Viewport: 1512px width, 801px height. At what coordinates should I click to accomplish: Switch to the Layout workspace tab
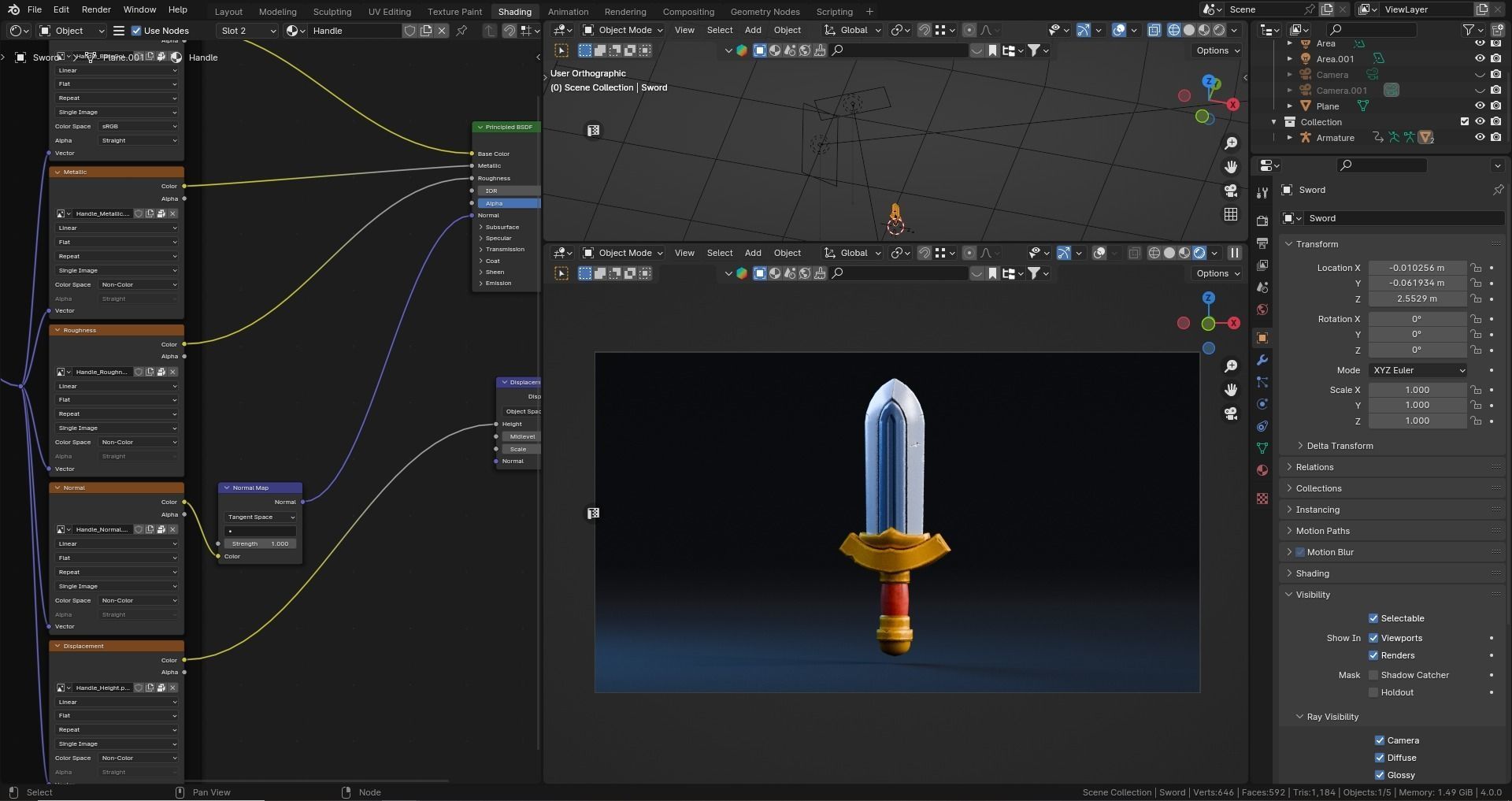[x=228, y=12]
